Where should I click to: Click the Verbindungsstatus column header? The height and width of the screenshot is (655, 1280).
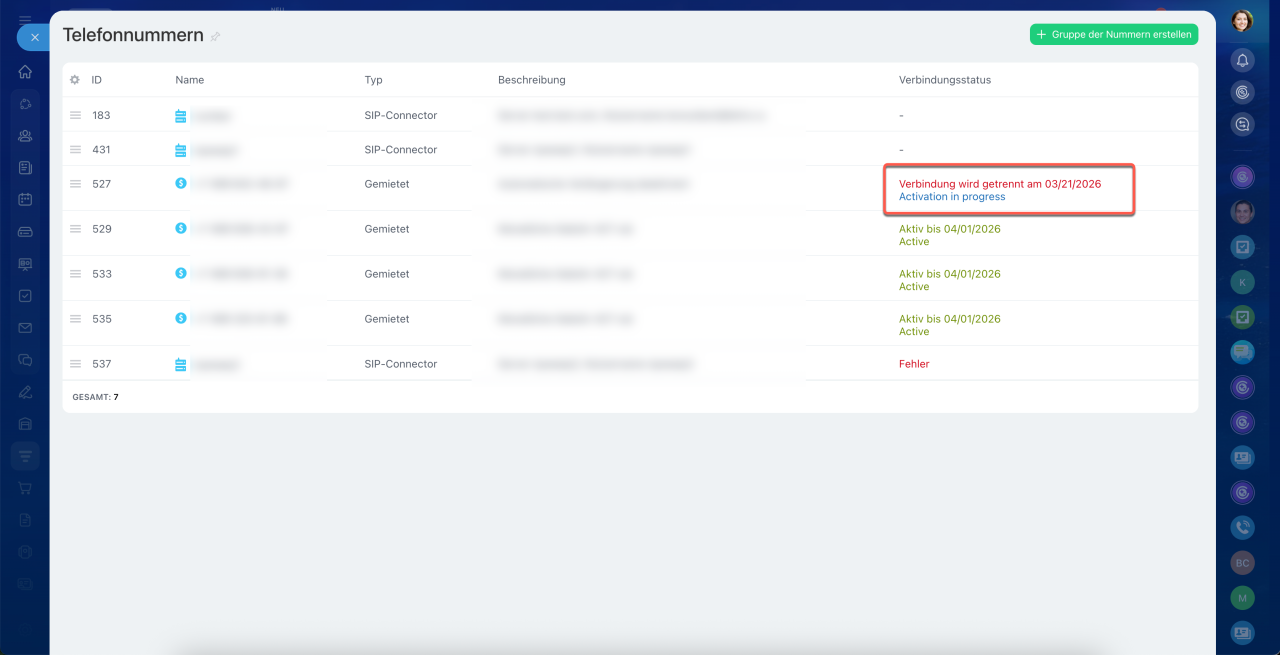click(x=945, y=80)
